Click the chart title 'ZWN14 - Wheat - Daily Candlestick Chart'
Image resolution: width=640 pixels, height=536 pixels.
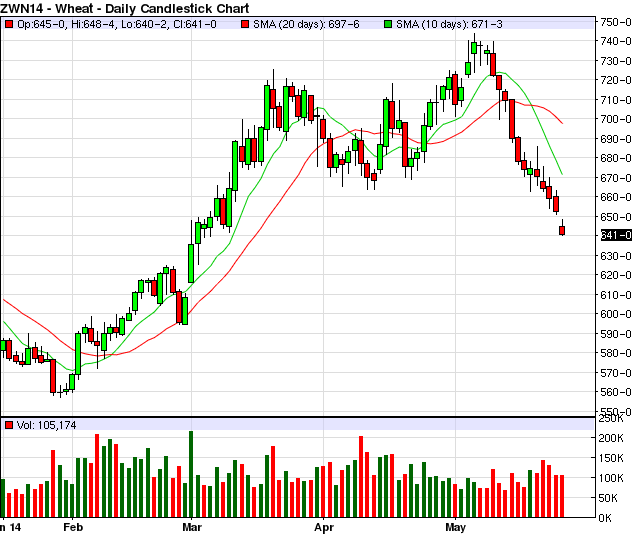(125, 8)
